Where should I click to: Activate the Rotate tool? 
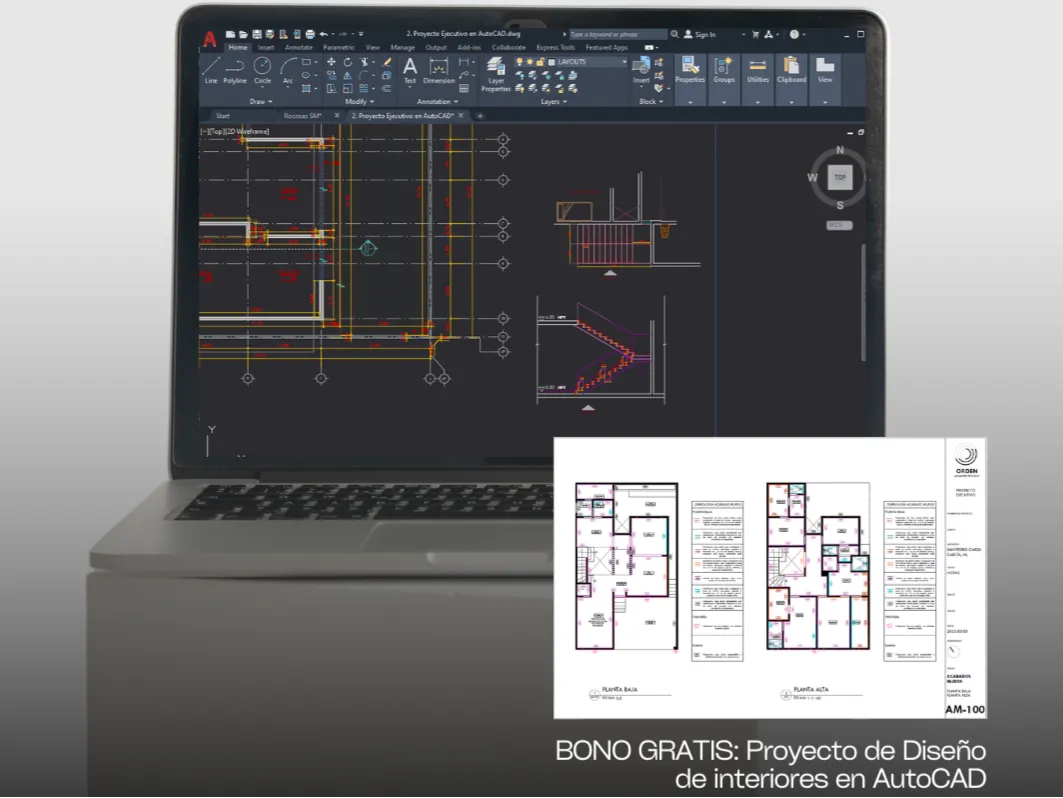[348, 62]
